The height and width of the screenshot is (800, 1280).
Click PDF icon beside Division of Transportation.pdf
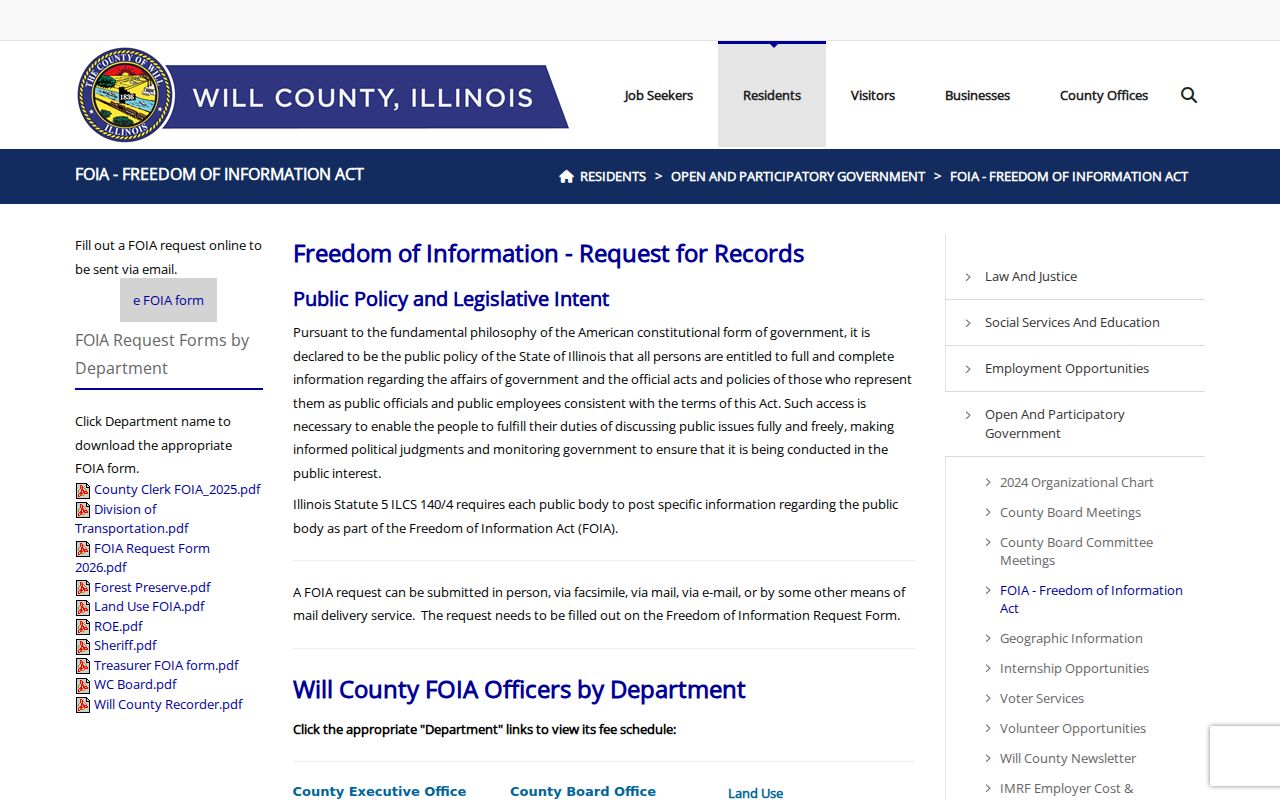coord(83,510)
